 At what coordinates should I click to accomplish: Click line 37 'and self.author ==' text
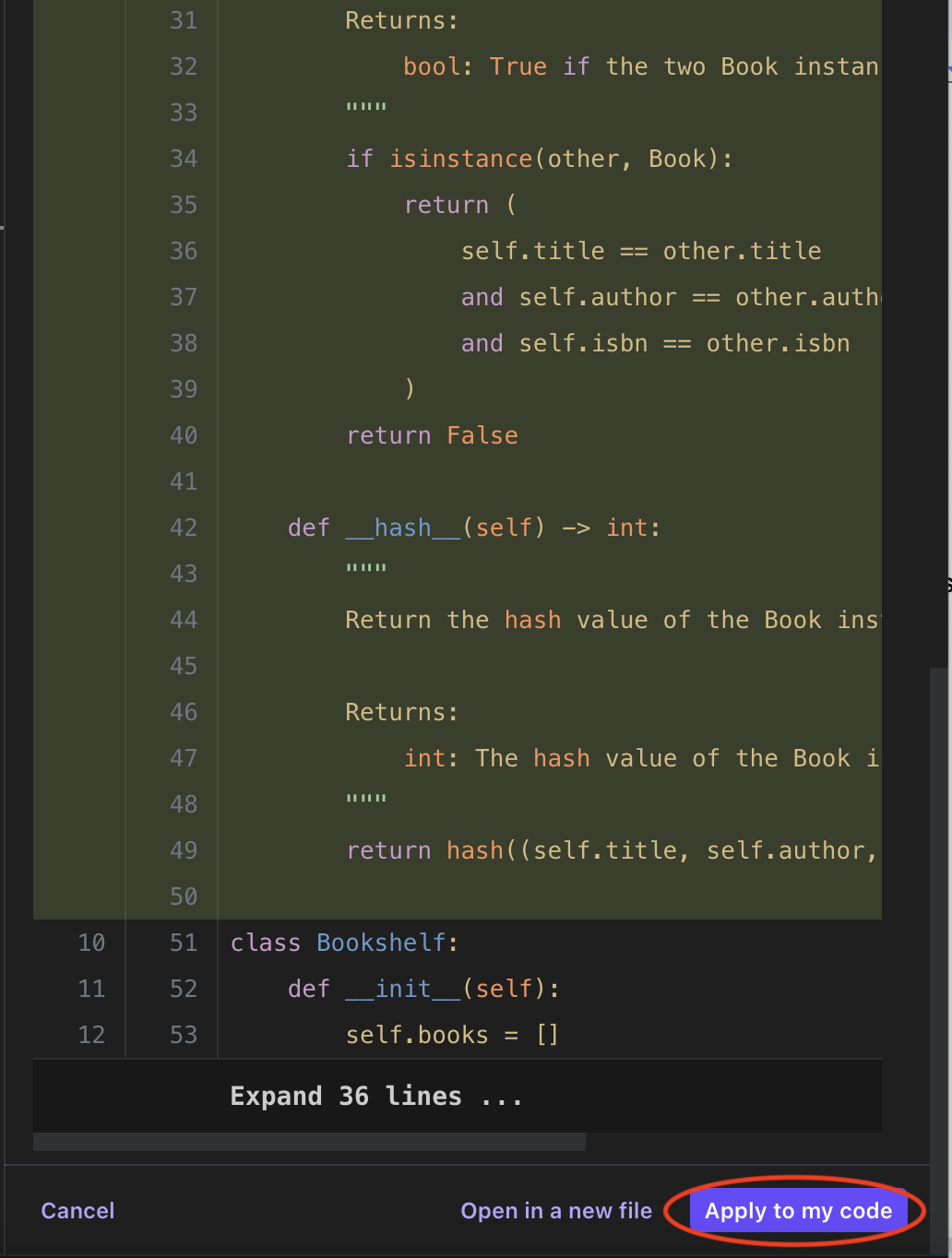coord(590,297)
